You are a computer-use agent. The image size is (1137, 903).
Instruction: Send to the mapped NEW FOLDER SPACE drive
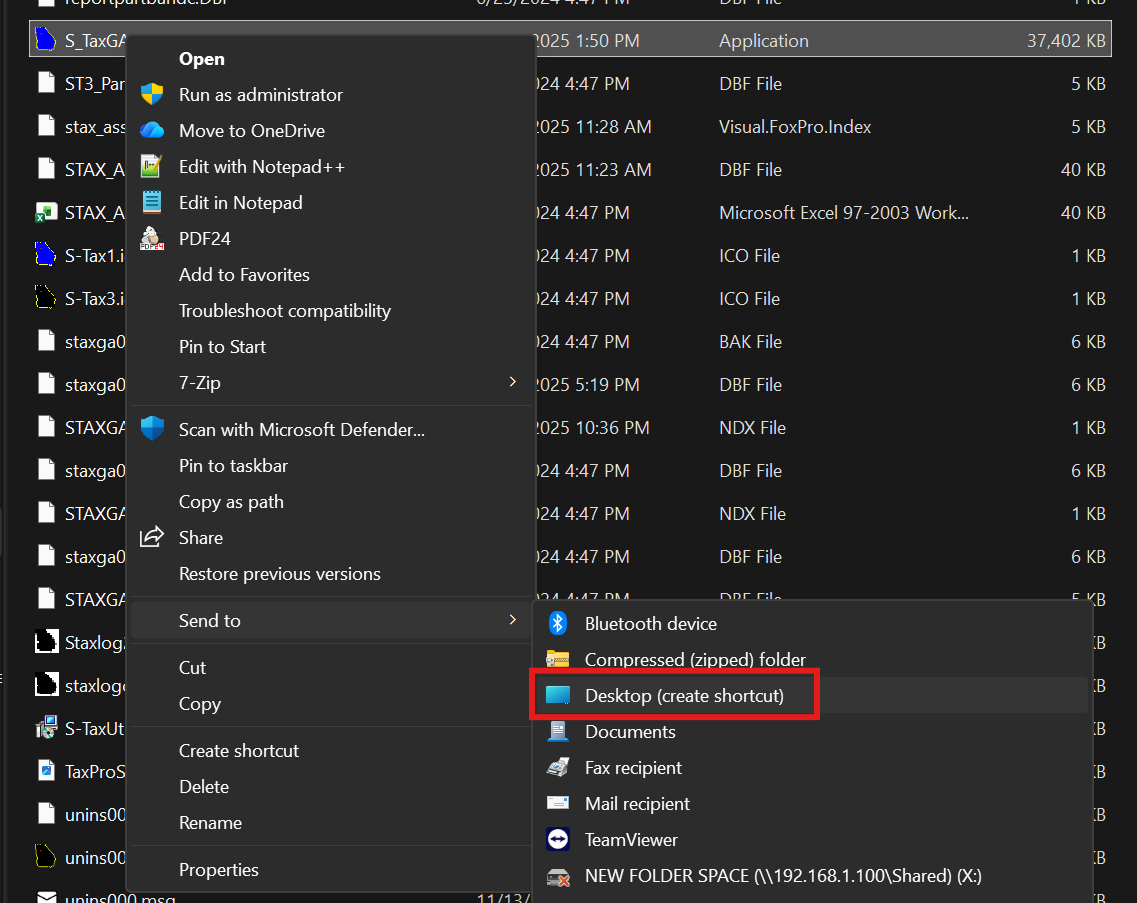782,876
